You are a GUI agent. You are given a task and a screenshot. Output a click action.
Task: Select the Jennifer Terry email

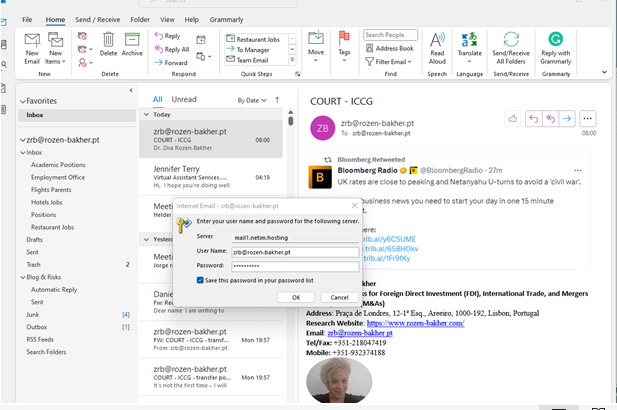(x=211, y=177)
